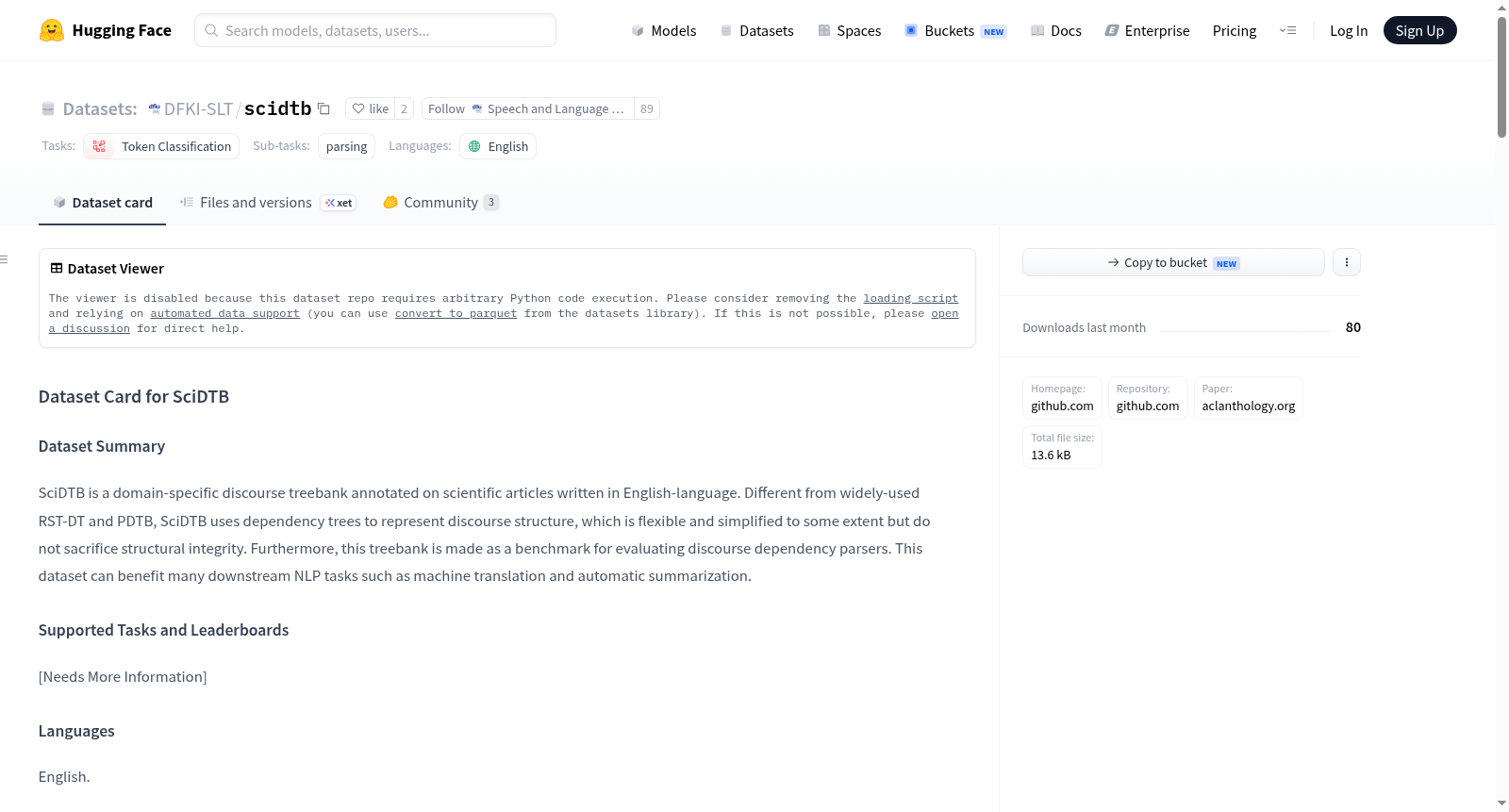Copy the dataset name scidtb icon

(x=323, y=108)
